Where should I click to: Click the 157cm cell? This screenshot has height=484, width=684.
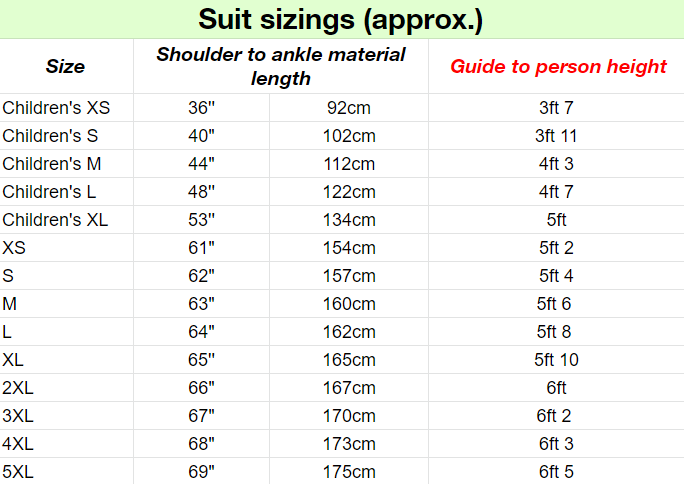(x=349, y=276)
